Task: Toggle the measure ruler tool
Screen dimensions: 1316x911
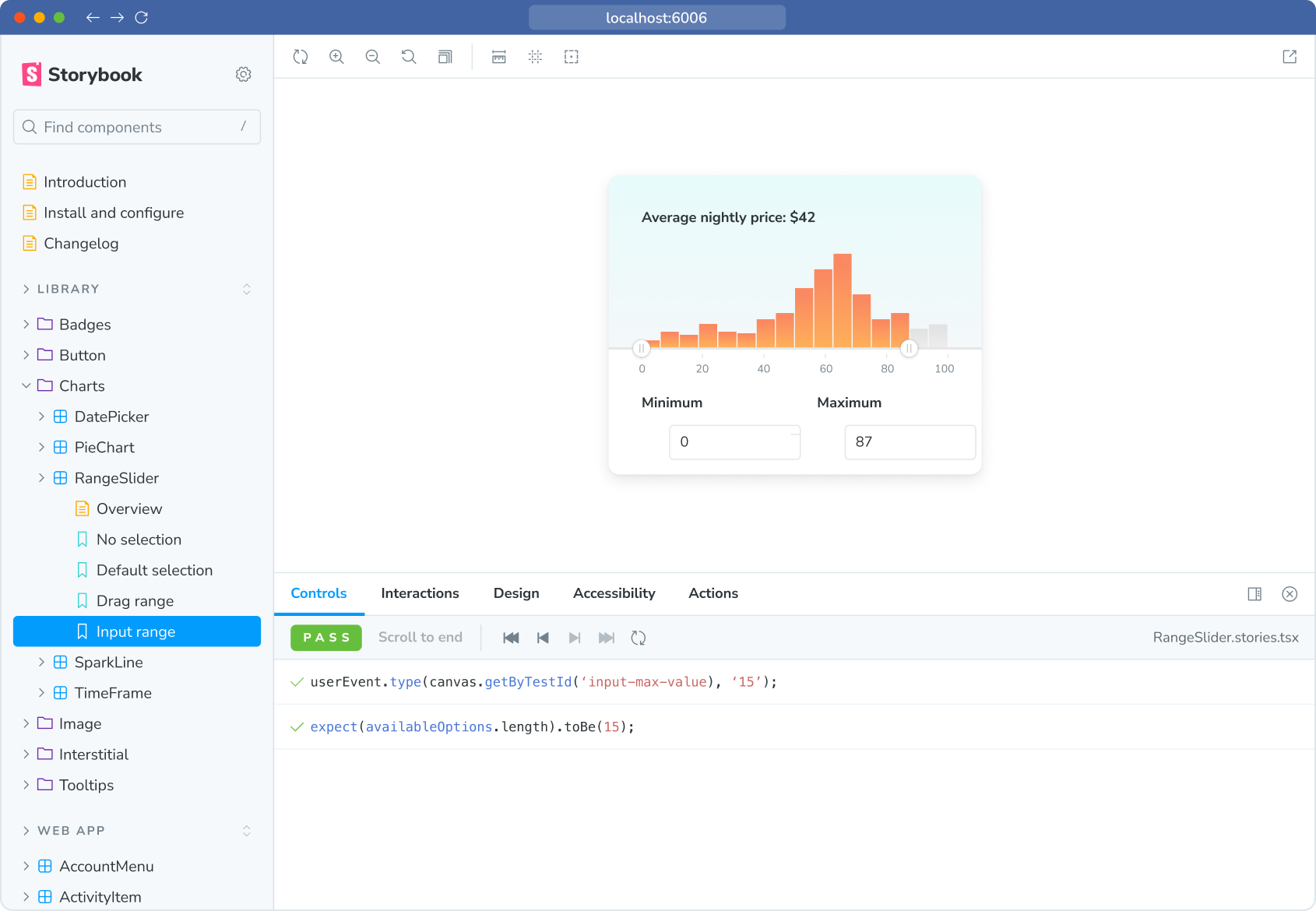Action: pyautogui.click(x=499, y=57)
